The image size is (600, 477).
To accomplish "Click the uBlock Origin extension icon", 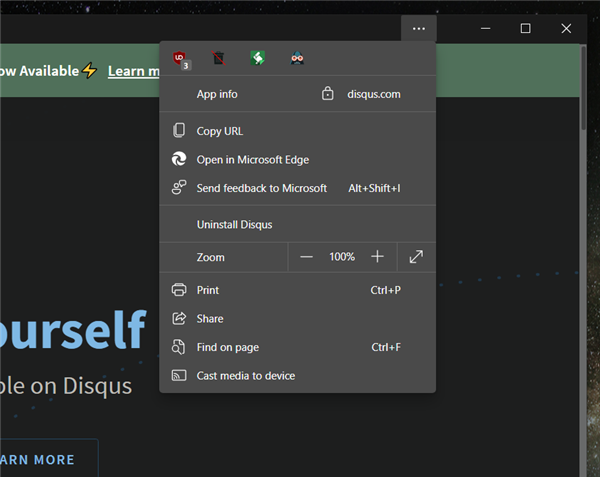I will click(x=179, y=59).
